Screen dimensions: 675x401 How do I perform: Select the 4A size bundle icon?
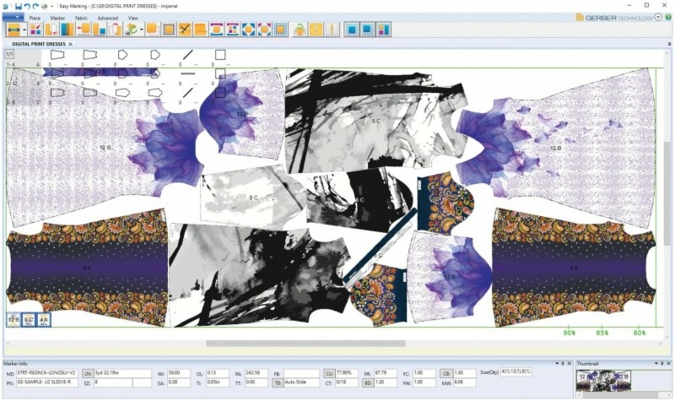click(x=44, y=320)
